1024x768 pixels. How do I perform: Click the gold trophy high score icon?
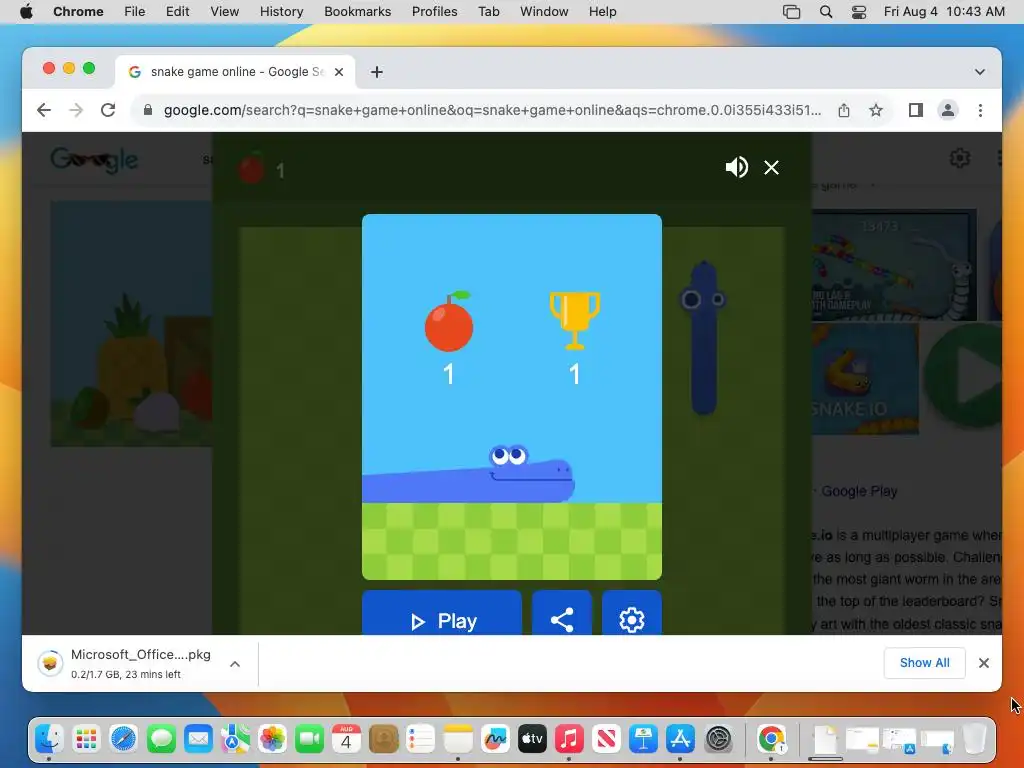pyautogui.click(x=575, y=320)
